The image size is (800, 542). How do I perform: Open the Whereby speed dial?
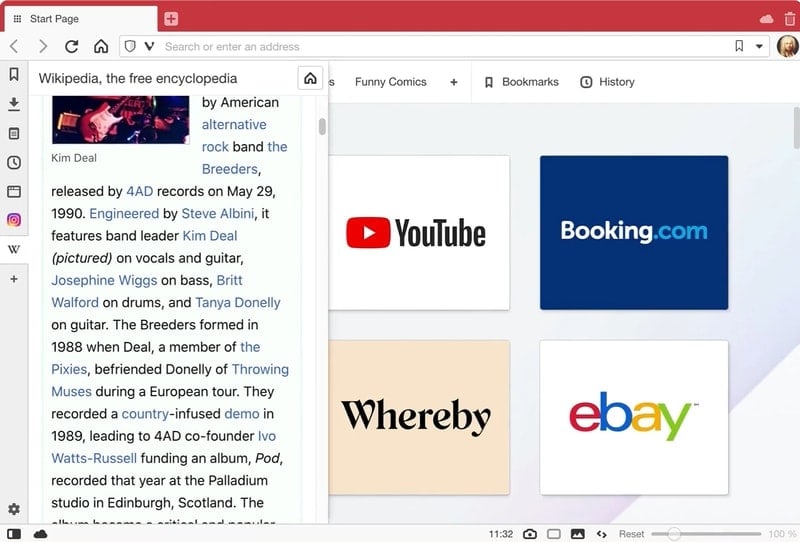pos(419,417)
